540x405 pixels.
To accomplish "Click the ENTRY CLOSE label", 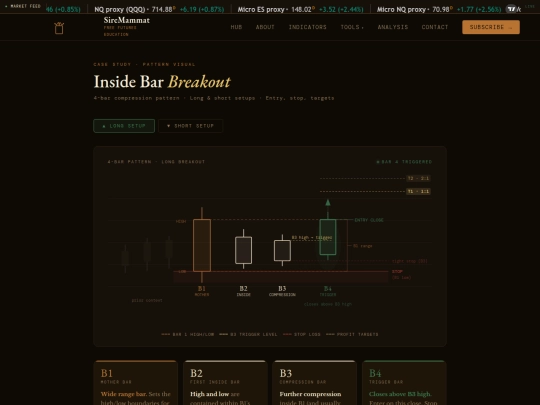I will (369, 220).
